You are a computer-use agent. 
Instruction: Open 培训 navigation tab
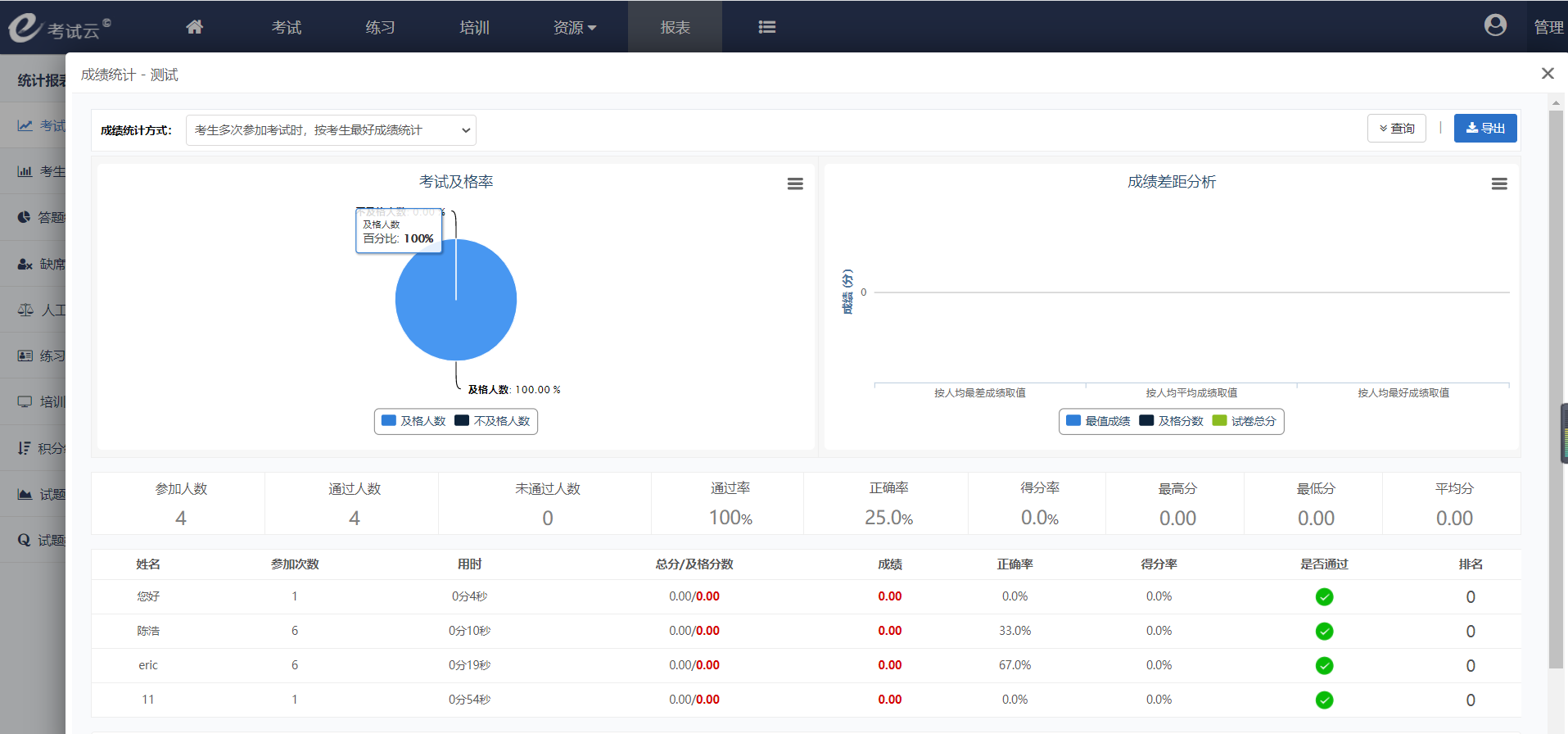pos(475,27)
